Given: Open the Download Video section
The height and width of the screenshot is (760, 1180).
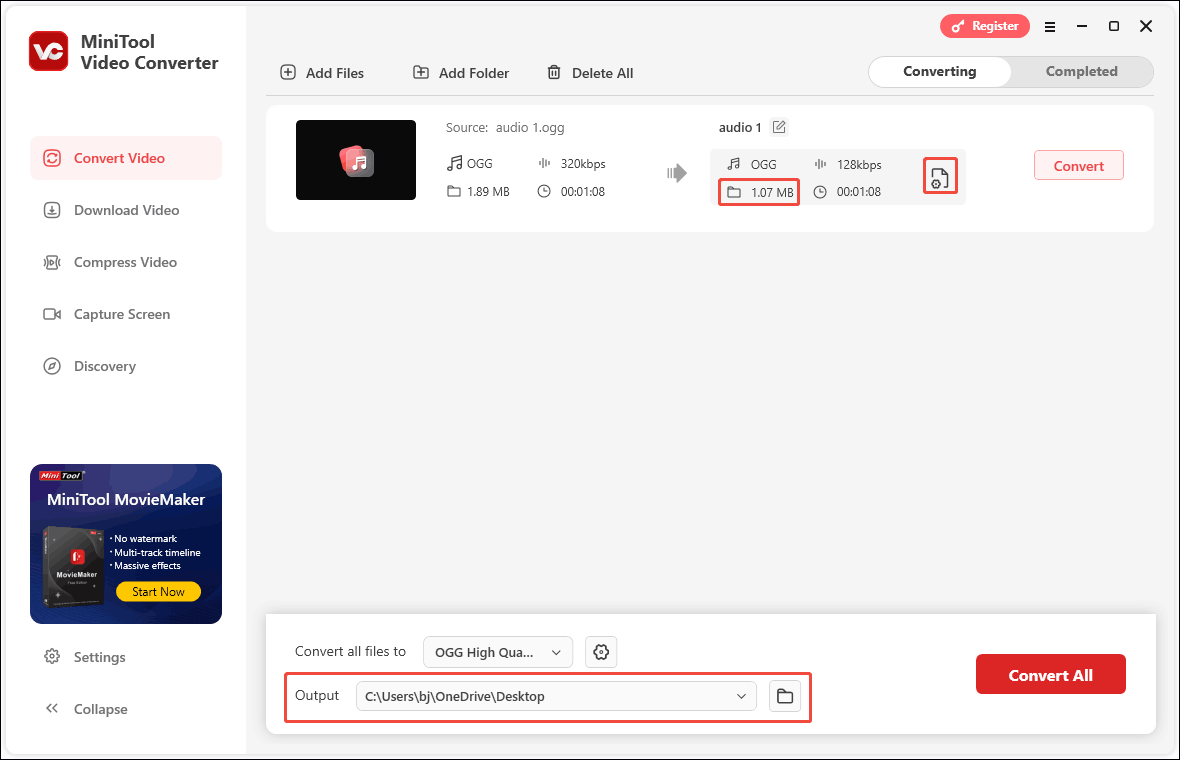Looking at the screenshot, I should pyautogui.click(x=126, y=210).
